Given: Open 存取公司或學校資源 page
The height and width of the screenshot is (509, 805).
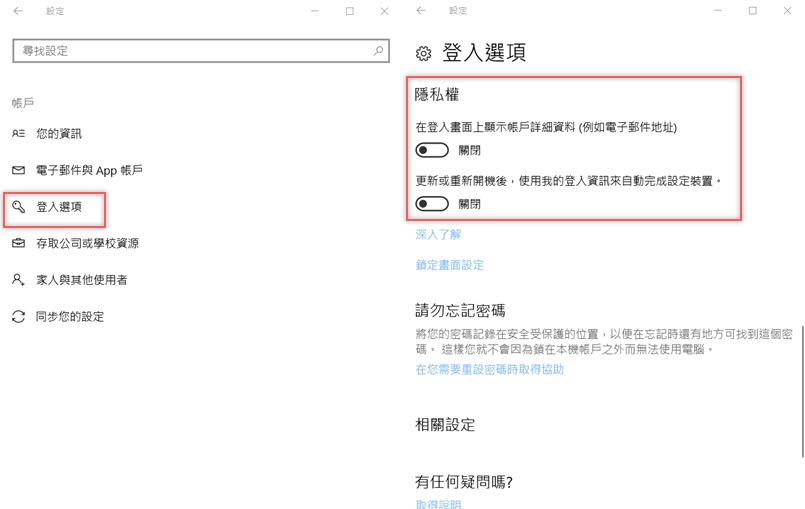Looking at the screenshot, I should coord(87,243).
